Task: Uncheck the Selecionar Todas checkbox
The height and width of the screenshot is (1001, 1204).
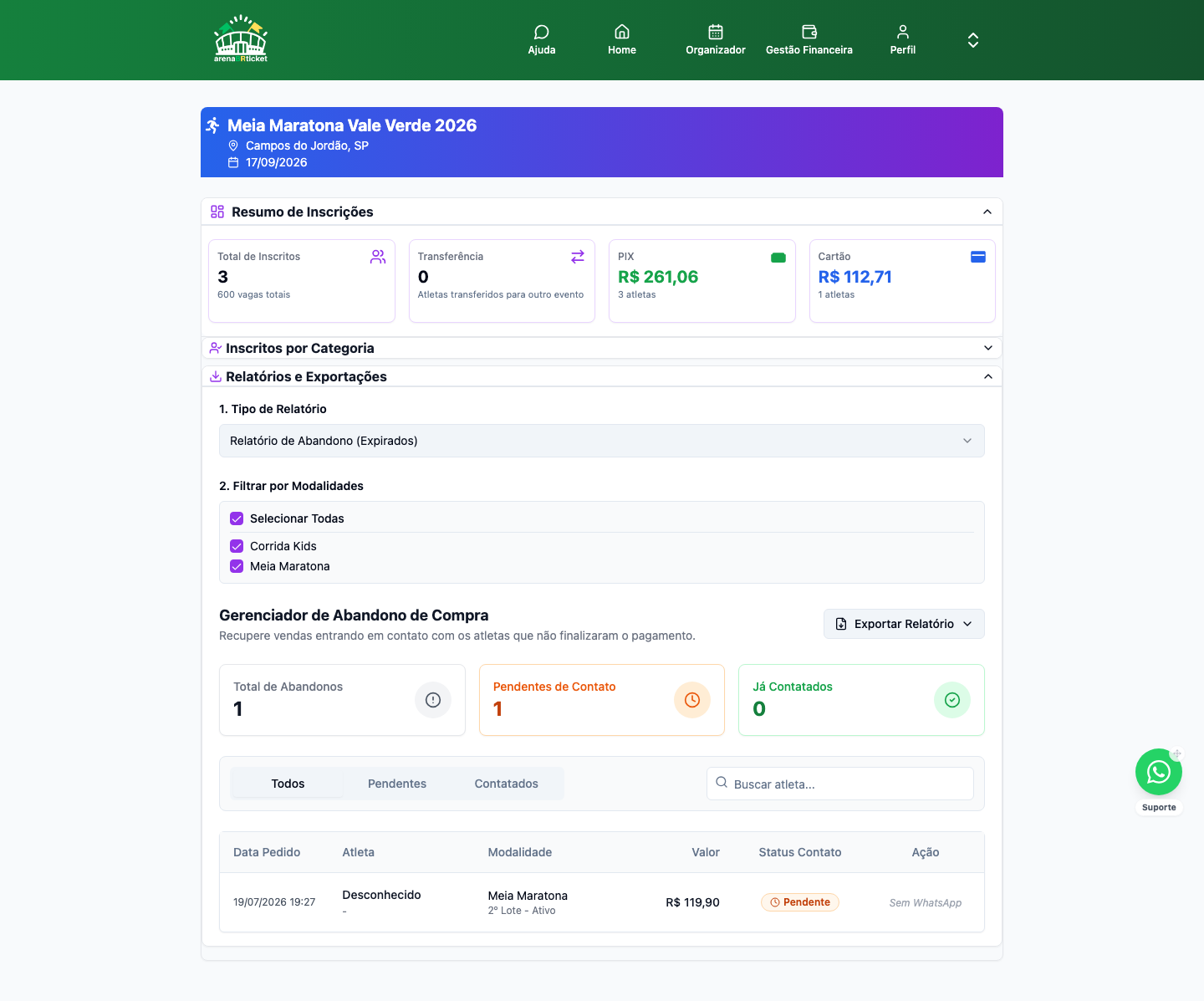Action: 237,518
